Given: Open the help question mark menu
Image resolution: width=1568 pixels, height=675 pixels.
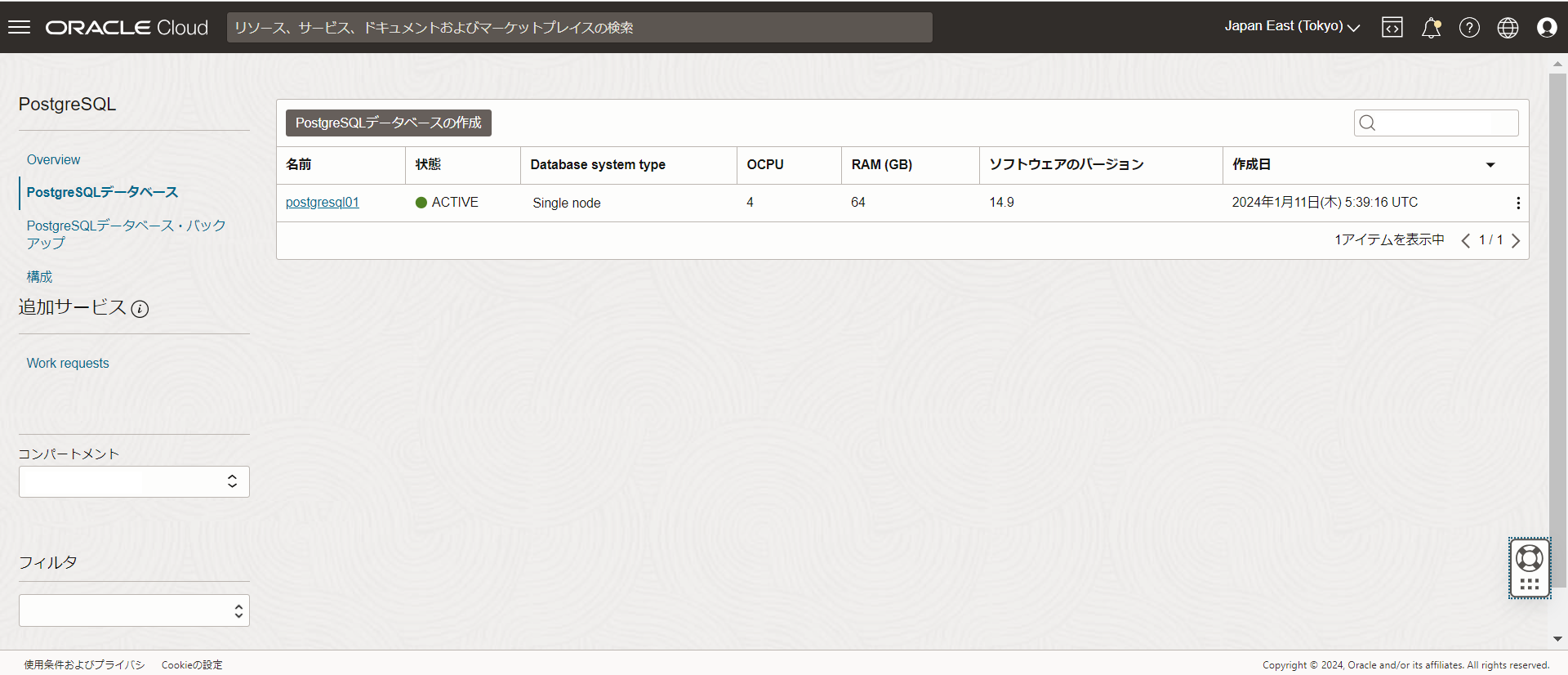Looking at the screenshot, I should [1469, 28].
